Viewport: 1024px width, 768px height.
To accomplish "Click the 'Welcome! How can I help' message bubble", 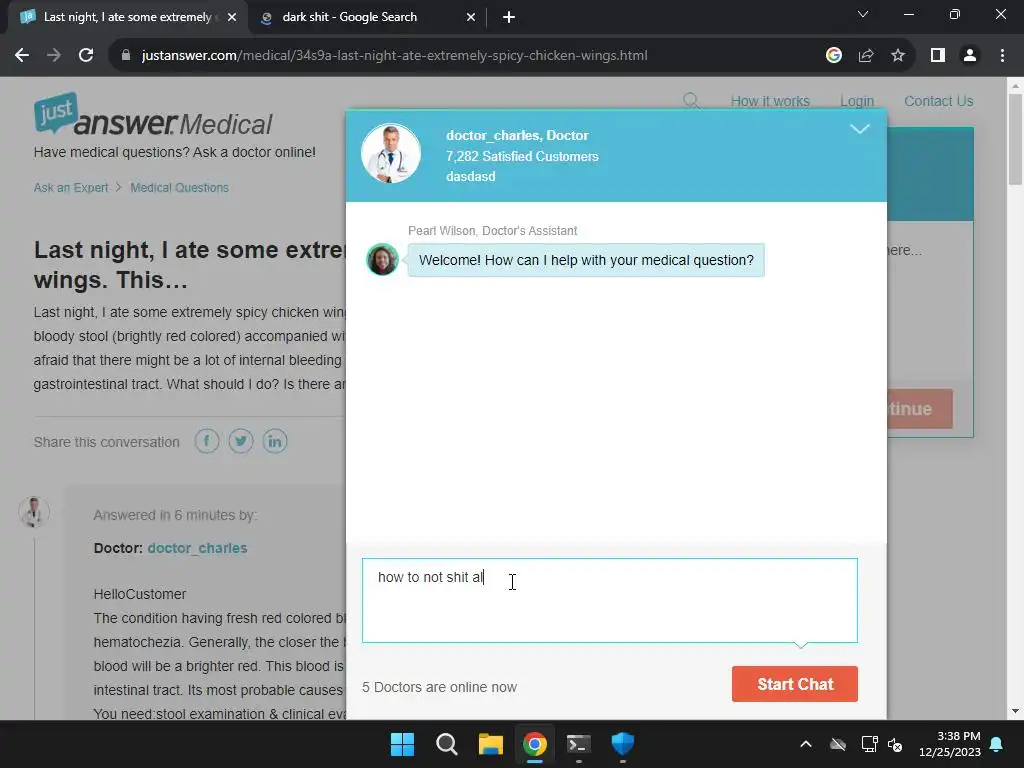I will (586, 260).
